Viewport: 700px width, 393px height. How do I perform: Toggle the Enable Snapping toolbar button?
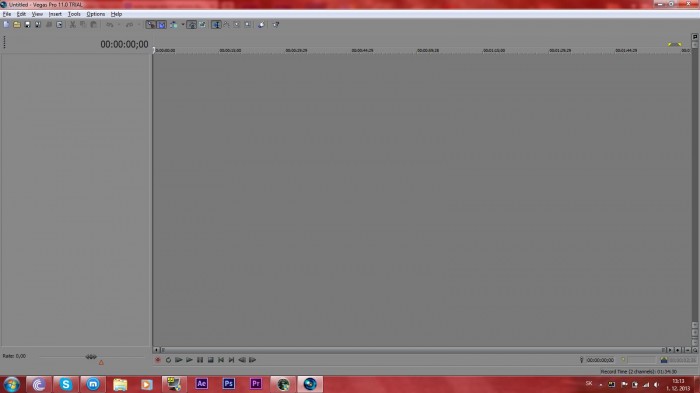(151, 25)
